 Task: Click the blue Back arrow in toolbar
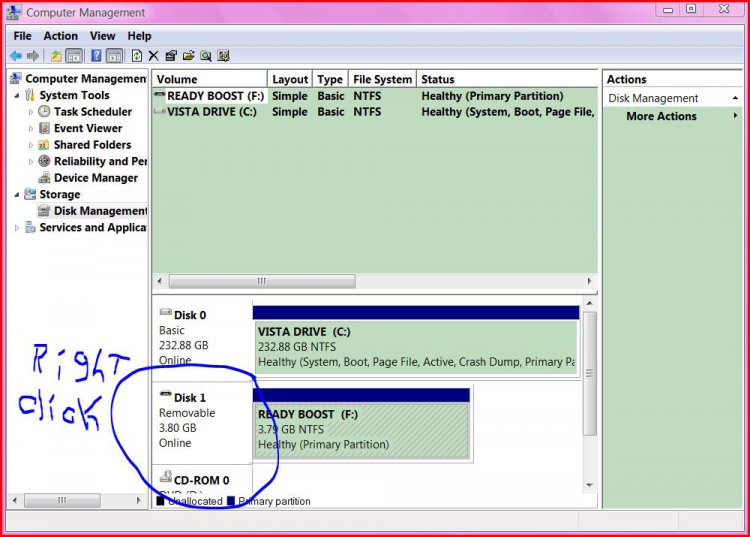(x=16, y=56)
